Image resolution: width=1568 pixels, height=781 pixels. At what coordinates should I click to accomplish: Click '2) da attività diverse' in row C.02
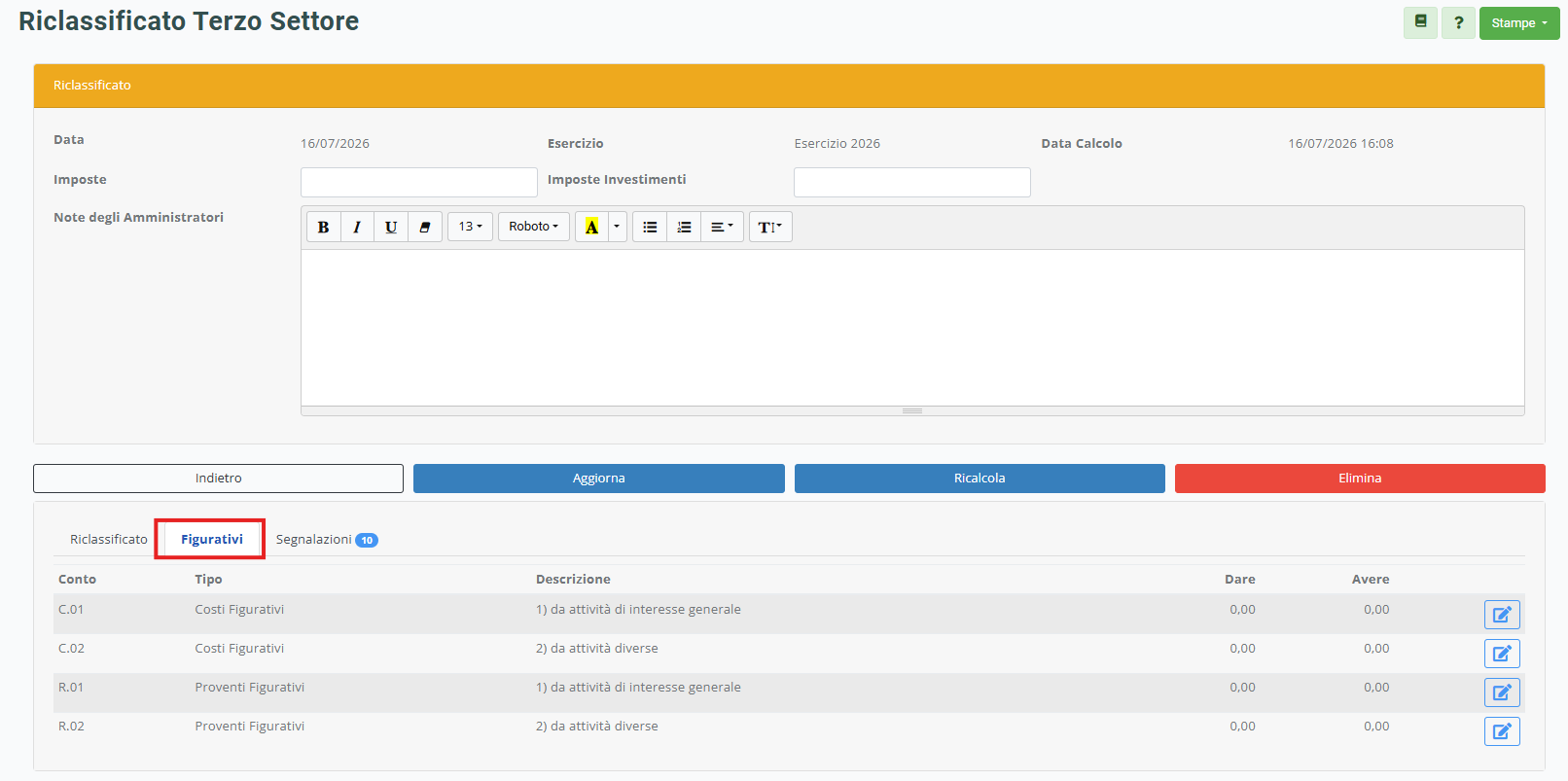tap(596, 649)
